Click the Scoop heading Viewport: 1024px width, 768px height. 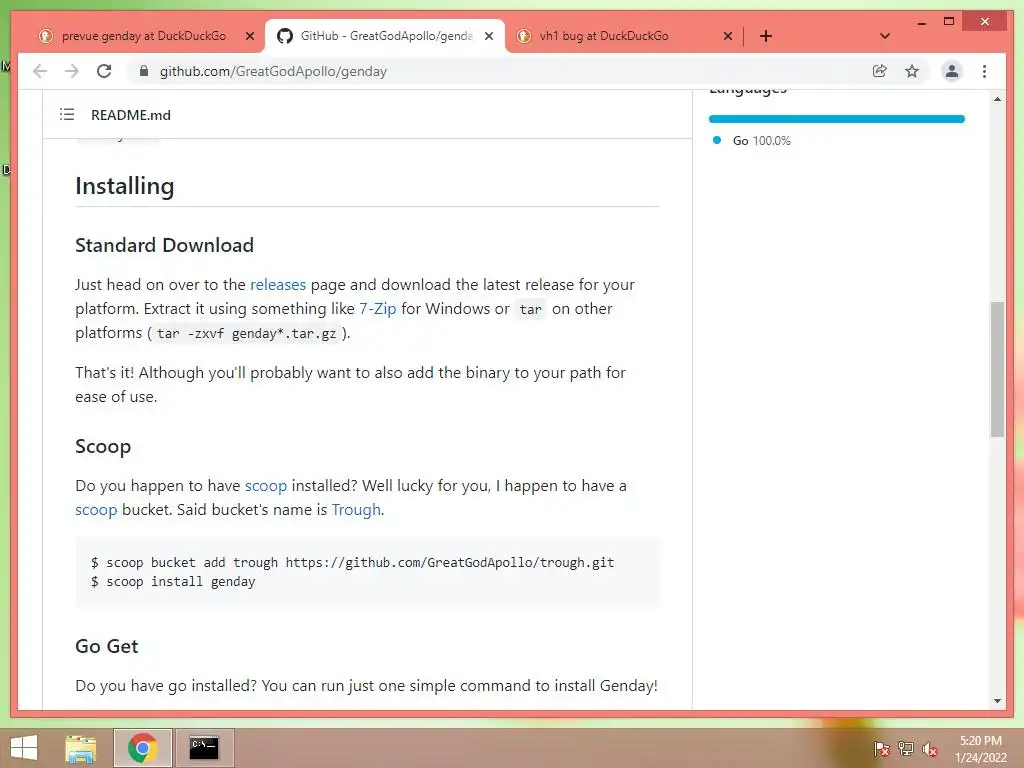tap(103, 447)
